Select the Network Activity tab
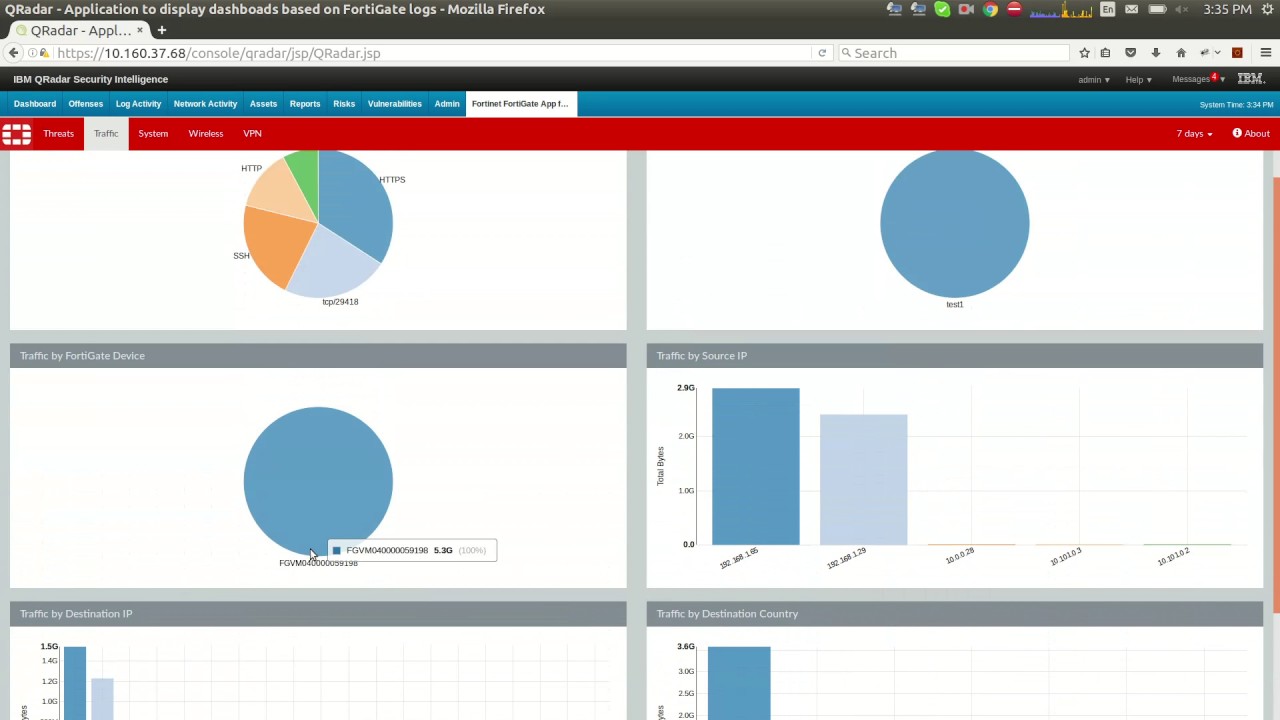The image size is (1280, 720). tap(205, 104)
